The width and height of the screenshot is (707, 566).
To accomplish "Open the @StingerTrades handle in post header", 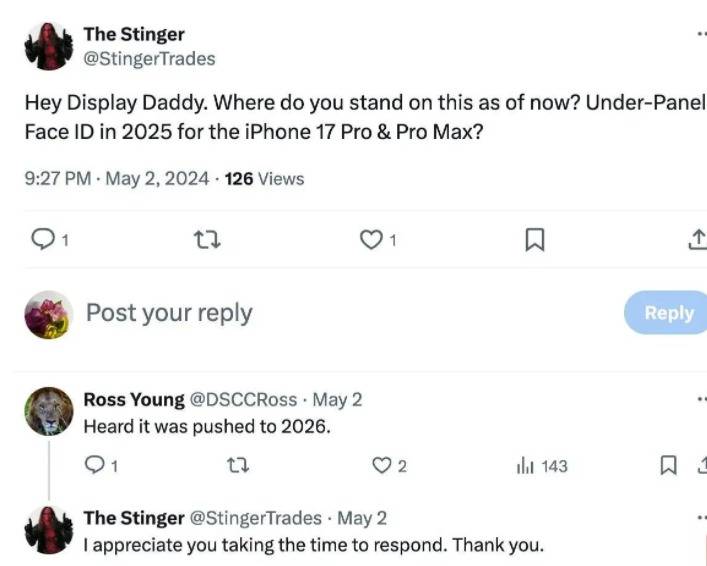I will click(x=149, y=59).
